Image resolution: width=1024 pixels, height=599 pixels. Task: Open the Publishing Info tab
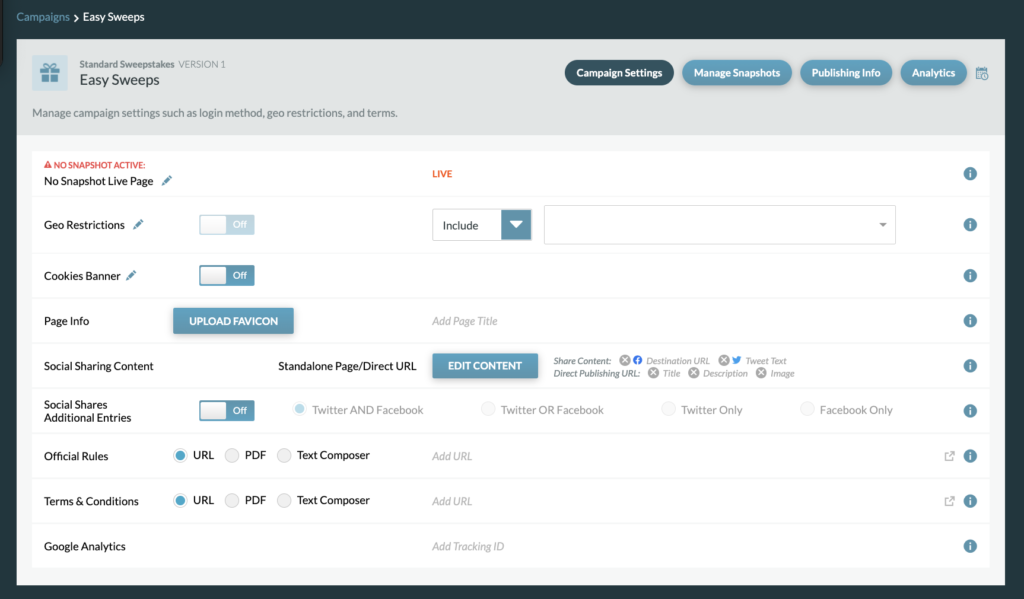pos(845,73)
